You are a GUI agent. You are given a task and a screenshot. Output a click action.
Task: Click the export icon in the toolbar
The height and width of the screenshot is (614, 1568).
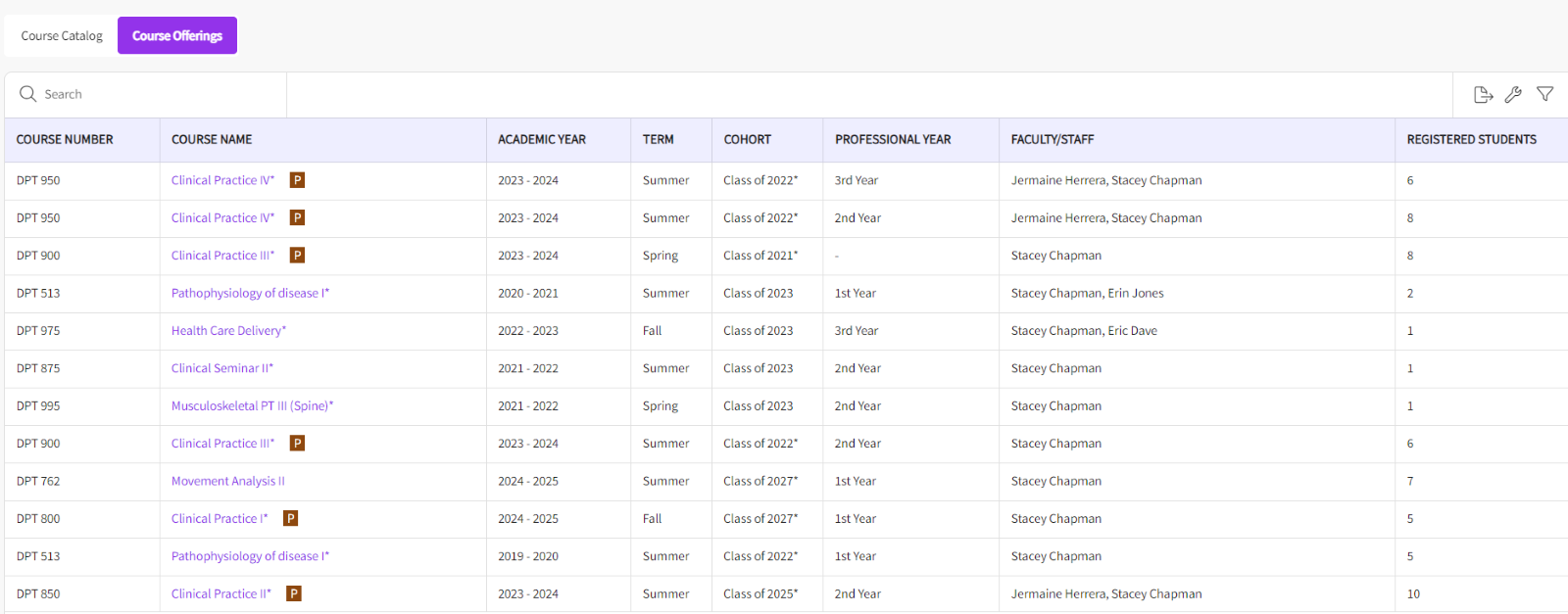1483,95
